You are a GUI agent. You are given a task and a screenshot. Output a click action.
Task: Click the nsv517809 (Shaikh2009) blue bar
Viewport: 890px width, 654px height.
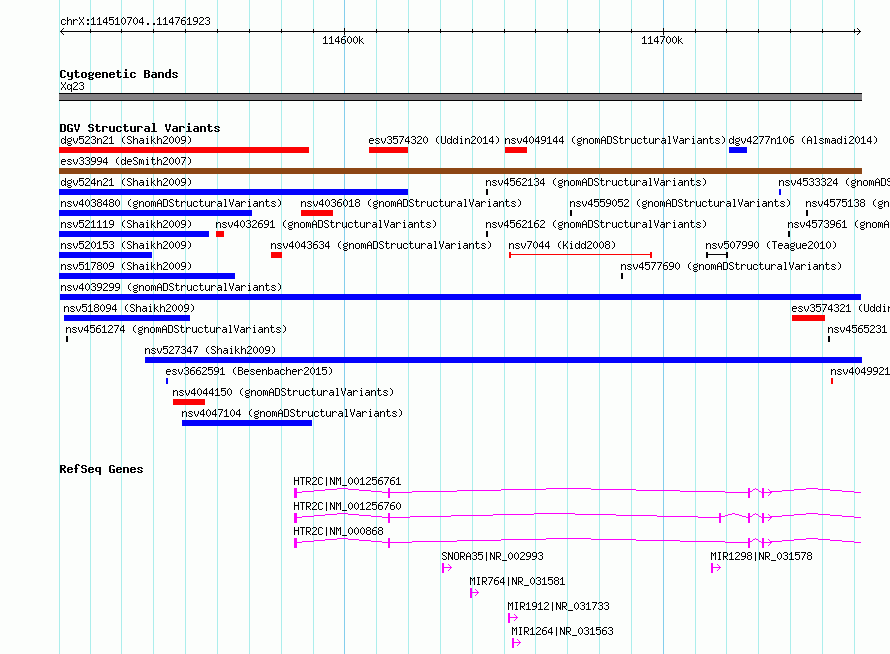(147, 276)
